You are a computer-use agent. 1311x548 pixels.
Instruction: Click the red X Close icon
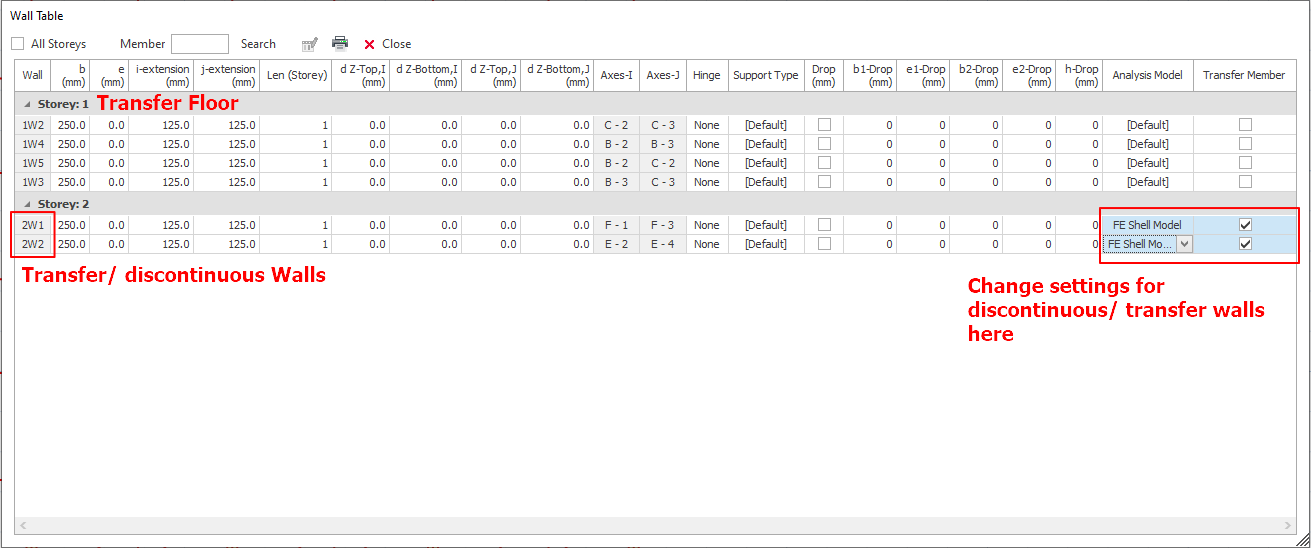[x=369, y=44]
